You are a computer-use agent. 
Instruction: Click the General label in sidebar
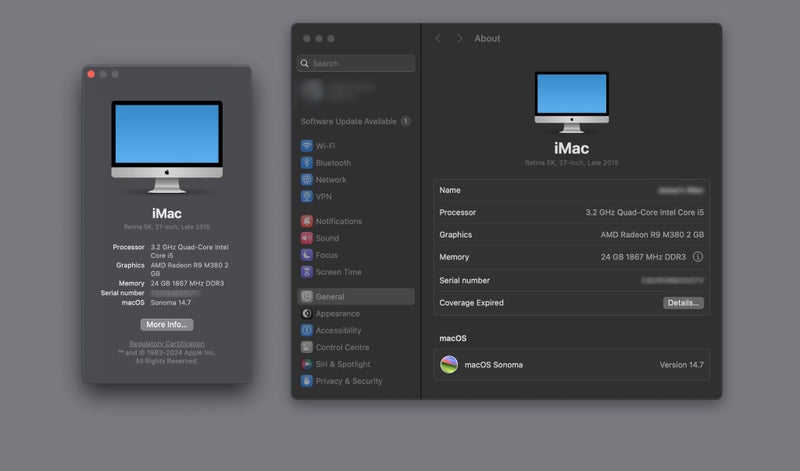click(x=330, y=296)
